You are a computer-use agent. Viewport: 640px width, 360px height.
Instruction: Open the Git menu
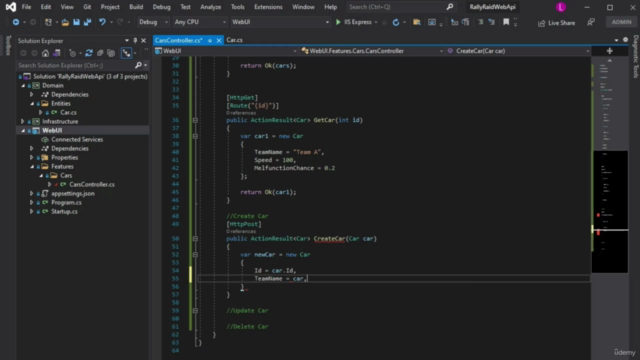87,7
